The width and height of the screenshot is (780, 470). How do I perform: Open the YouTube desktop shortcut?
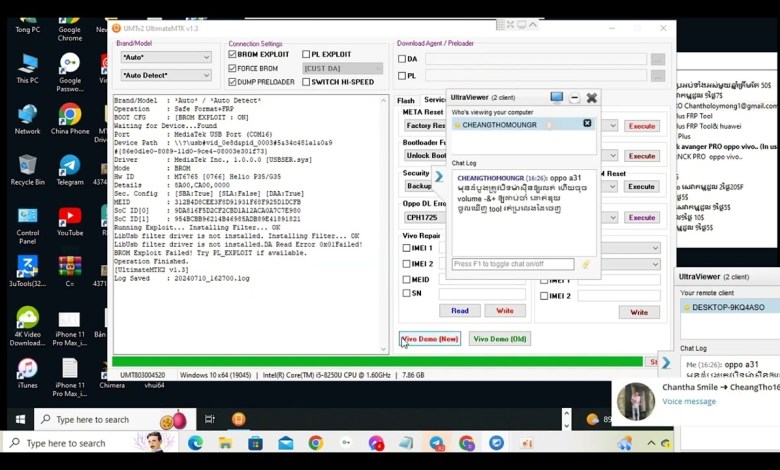tap(69, 218)
